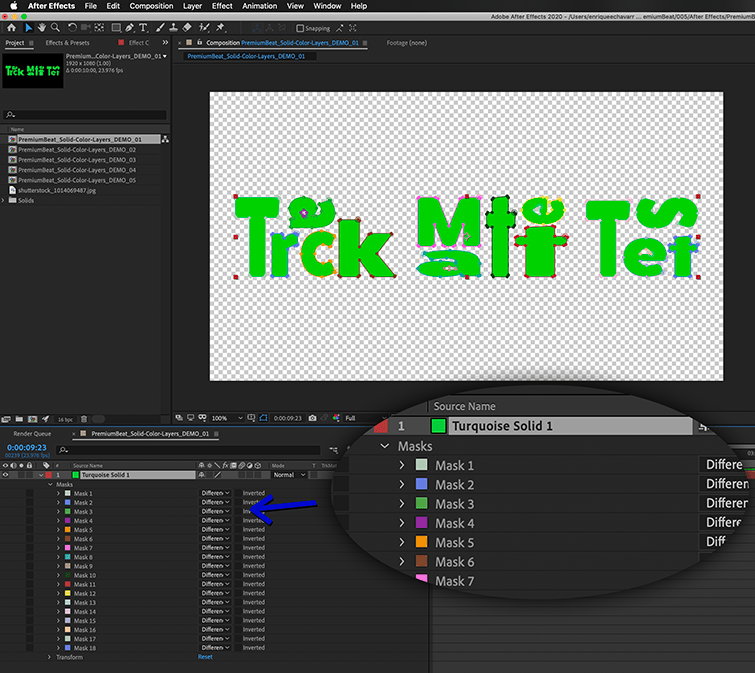Select the Brush tool

point(160,28)
